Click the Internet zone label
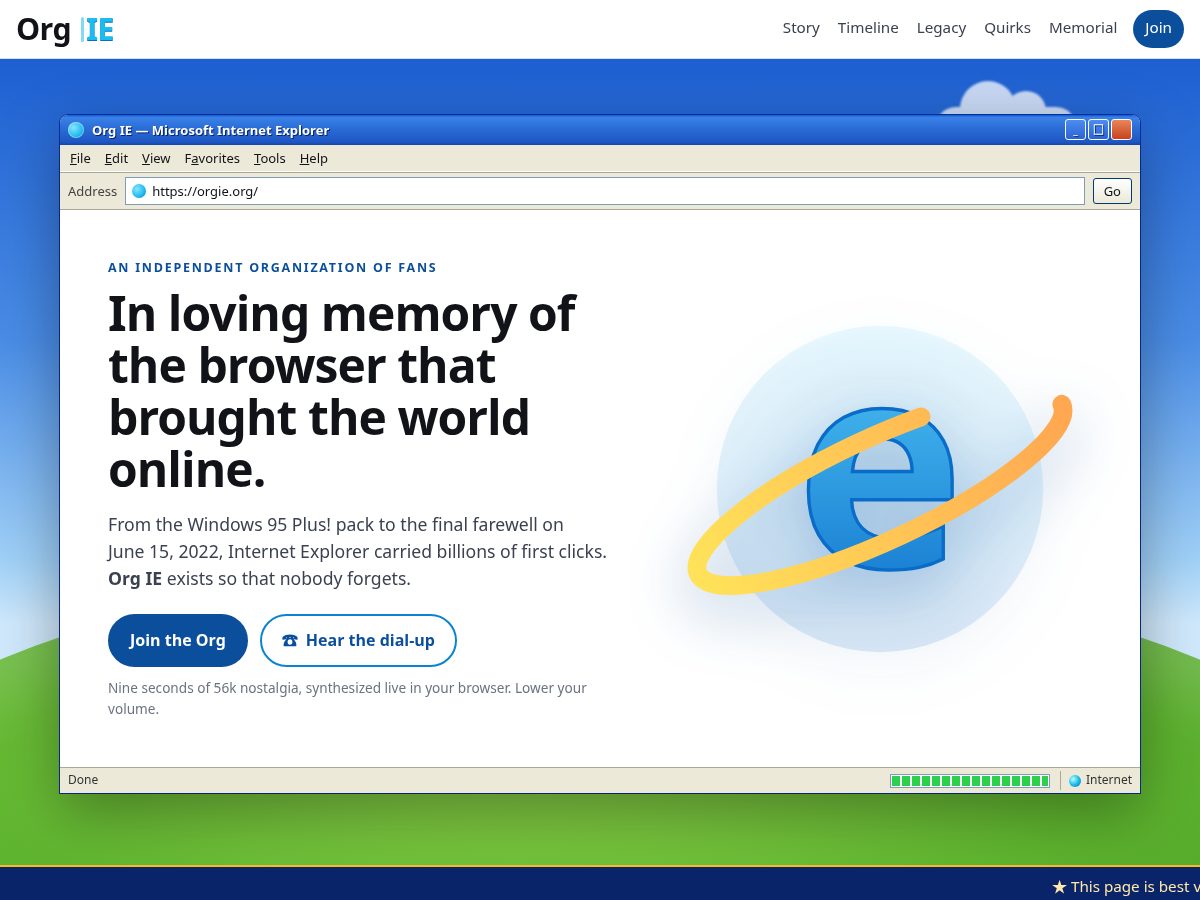The width and height of the screenshot is (1200, 900). tap(1109, 780)
